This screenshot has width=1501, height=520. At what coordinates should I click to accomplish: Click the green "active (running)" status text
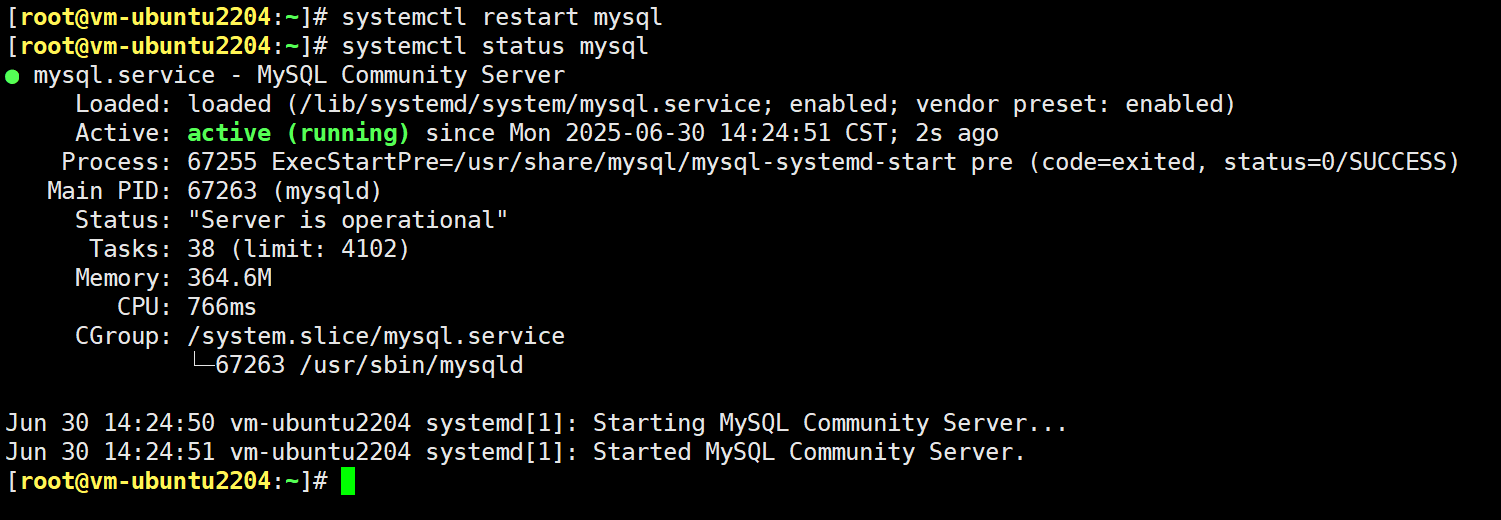(298, 133)
